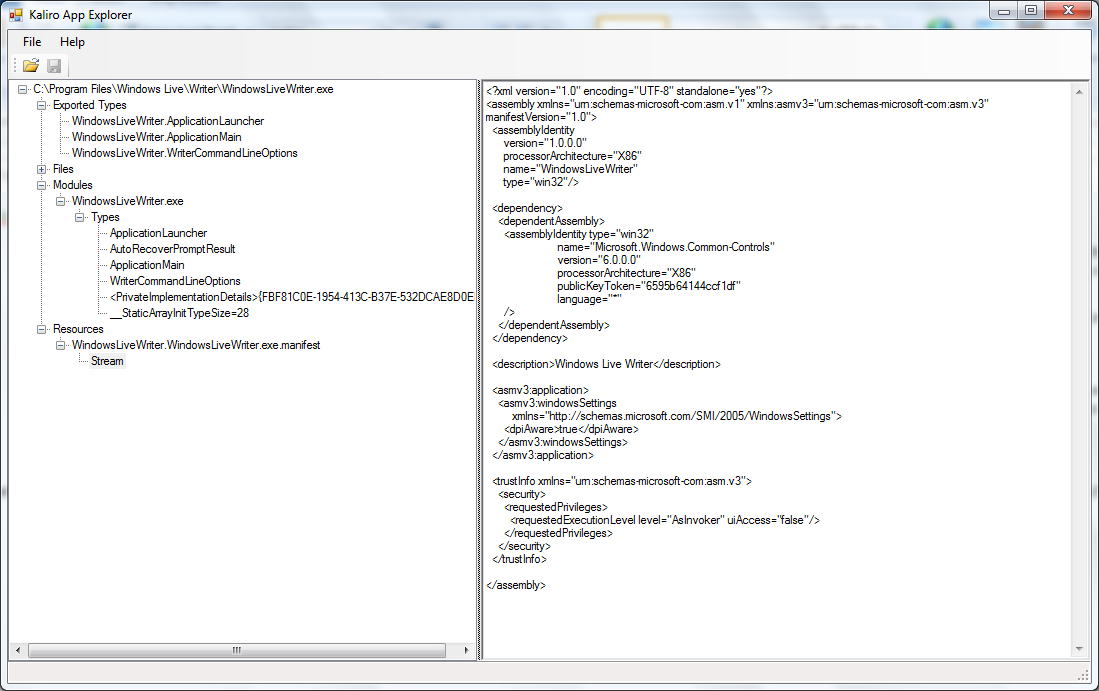This screenshot has width=1099, height=691.
Task: Click the manifest pane scroll down arrow
Action: pos(1079,649)
